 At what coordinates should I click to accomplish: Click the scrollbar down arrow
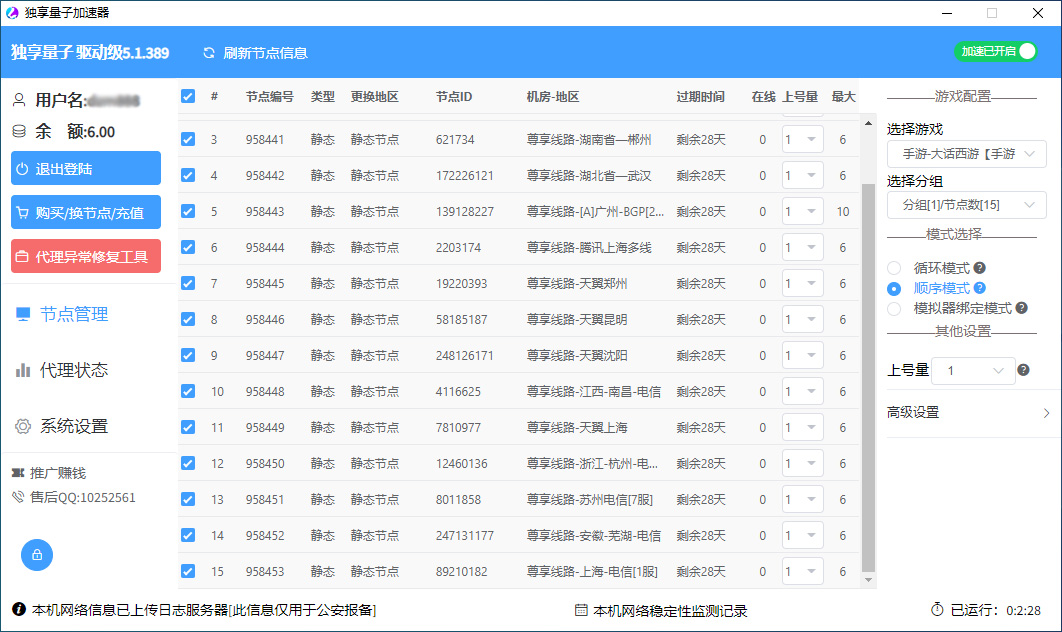point(868,580)
